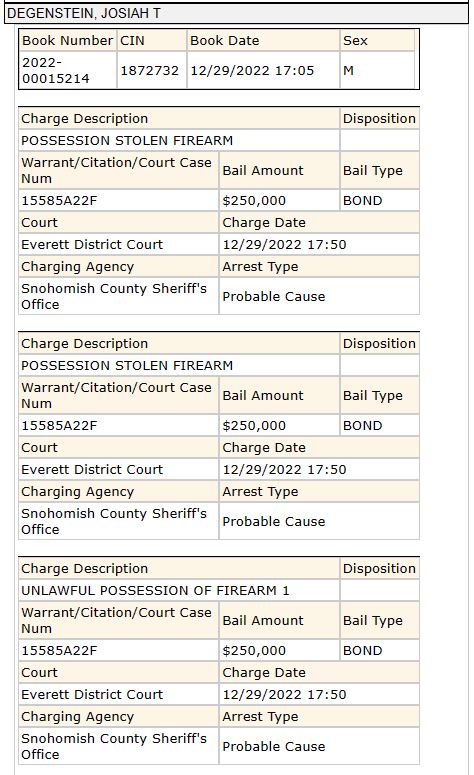Click the second POSSESSION STOLEN FIREARM charge row

(x=179, y=365)
